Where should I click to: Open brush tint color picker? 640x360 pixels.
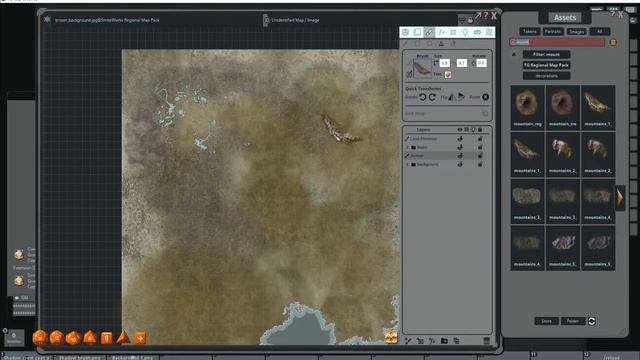(x=448, y=74)
